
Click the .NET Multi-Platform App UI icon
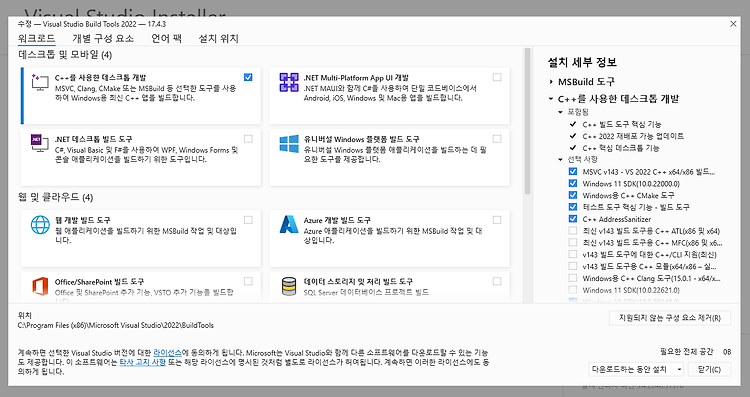click(x=289, y=82)
